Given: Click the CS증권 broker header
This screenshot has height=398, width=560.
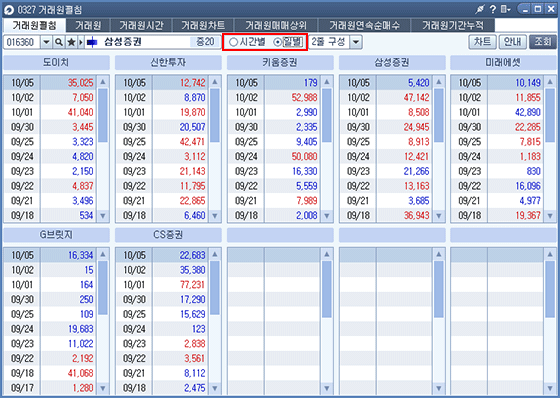Looking at the screenshot, I should coord(168,235).
